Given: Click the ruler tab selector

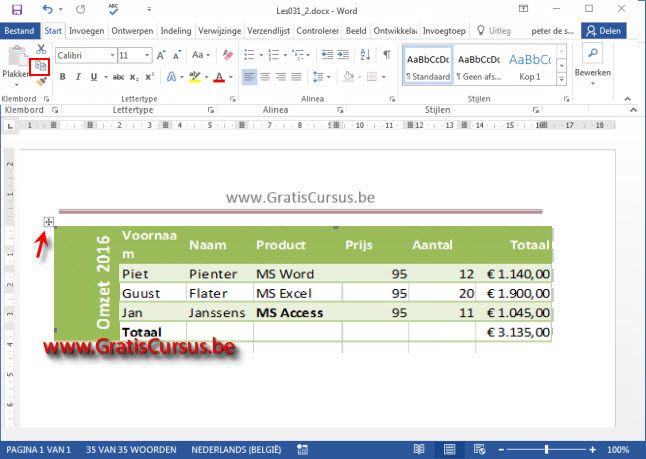Looking at the screenshot, I should click(10, 126).
